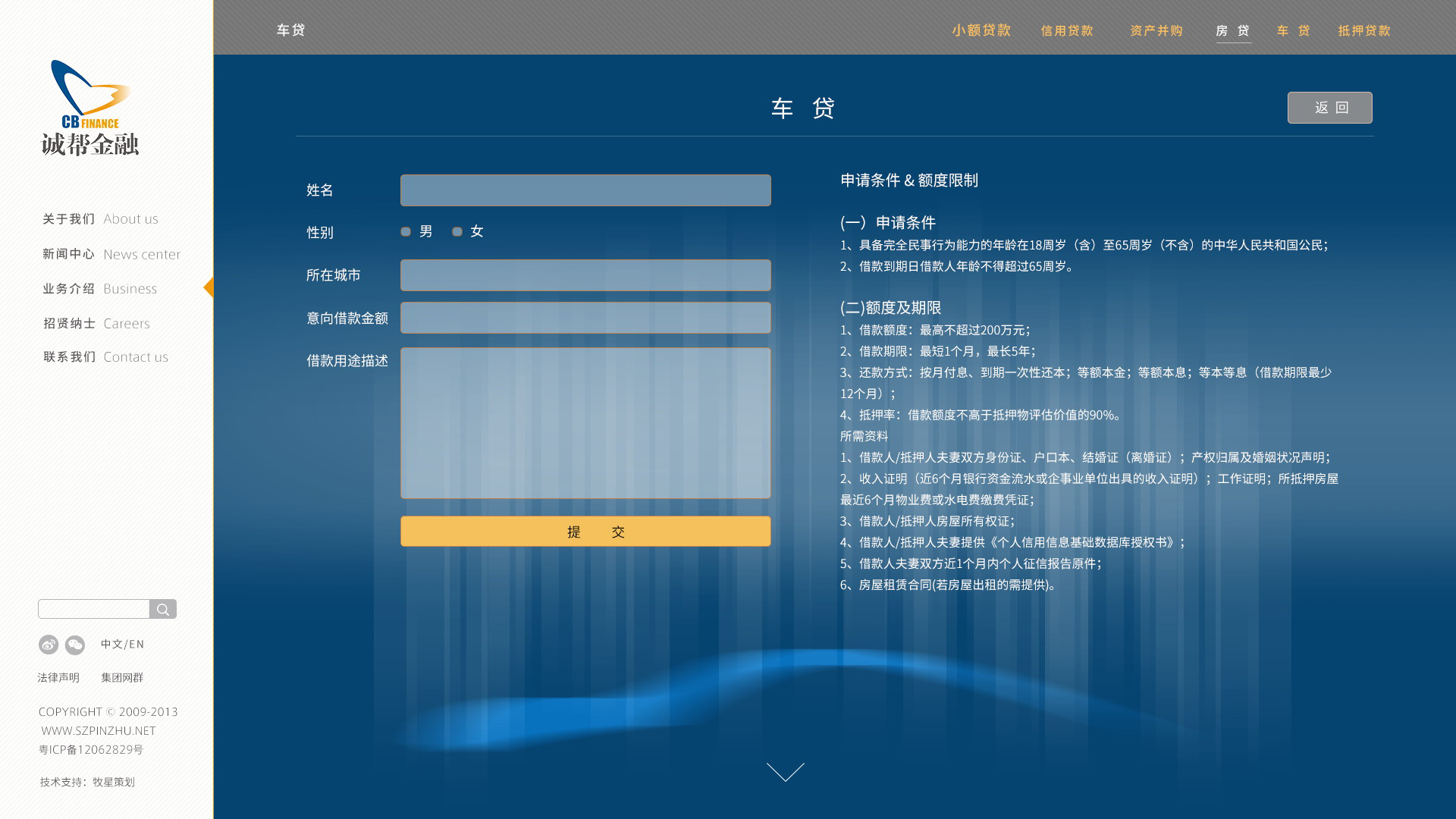
Task: Select 男 gender radio button
Action: click(x=406, y=231)
